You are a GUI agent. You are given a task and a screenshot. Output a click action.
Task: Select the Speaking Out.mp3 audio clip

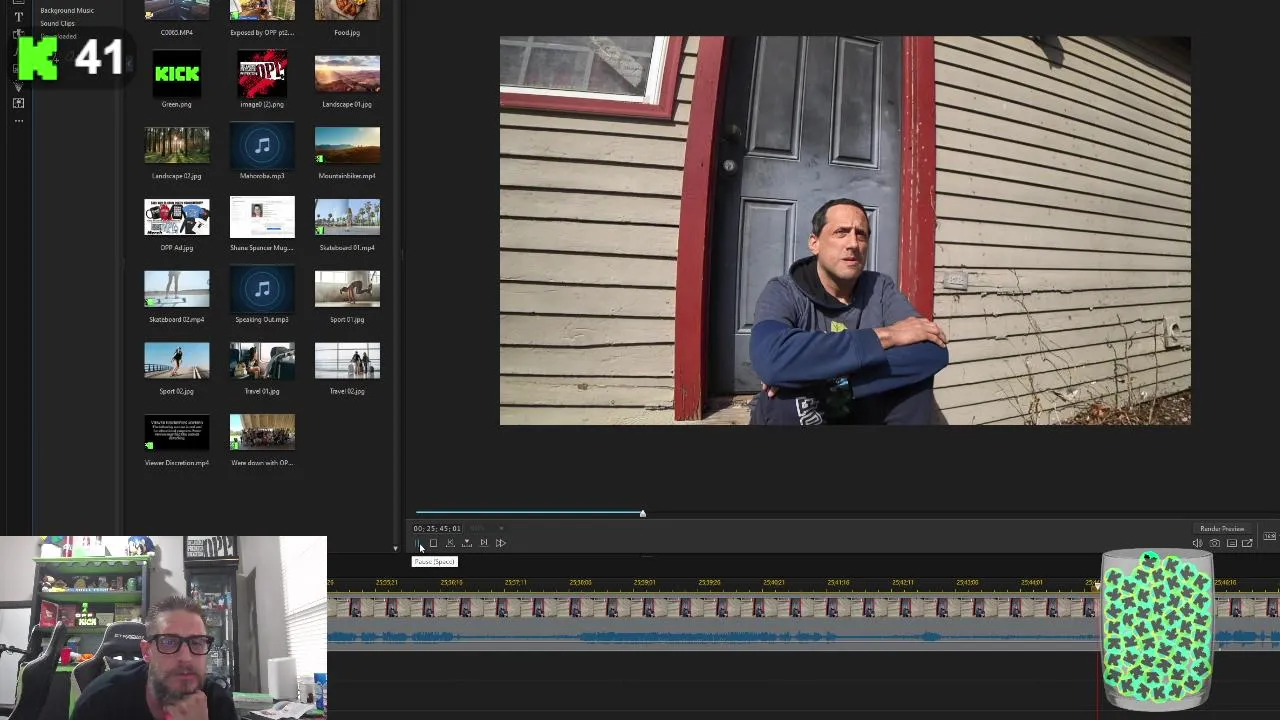tap(262, 290)
